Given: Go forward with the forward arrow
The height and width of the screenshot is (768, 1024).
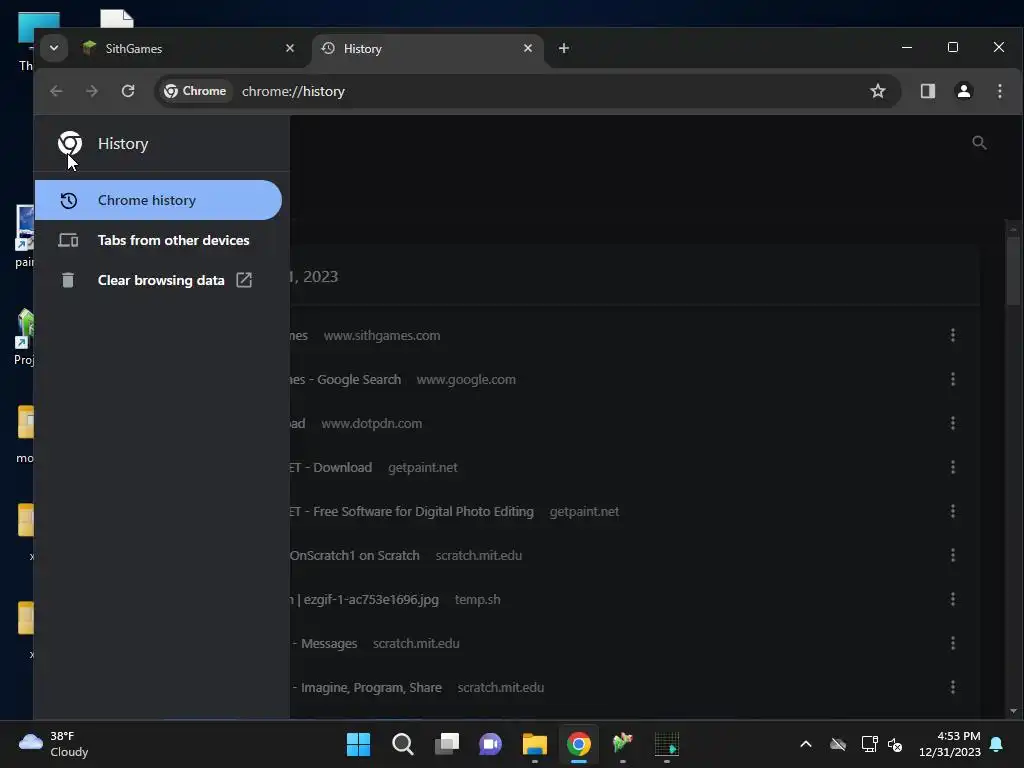Looking at the screenshot, I should (92, 91).
